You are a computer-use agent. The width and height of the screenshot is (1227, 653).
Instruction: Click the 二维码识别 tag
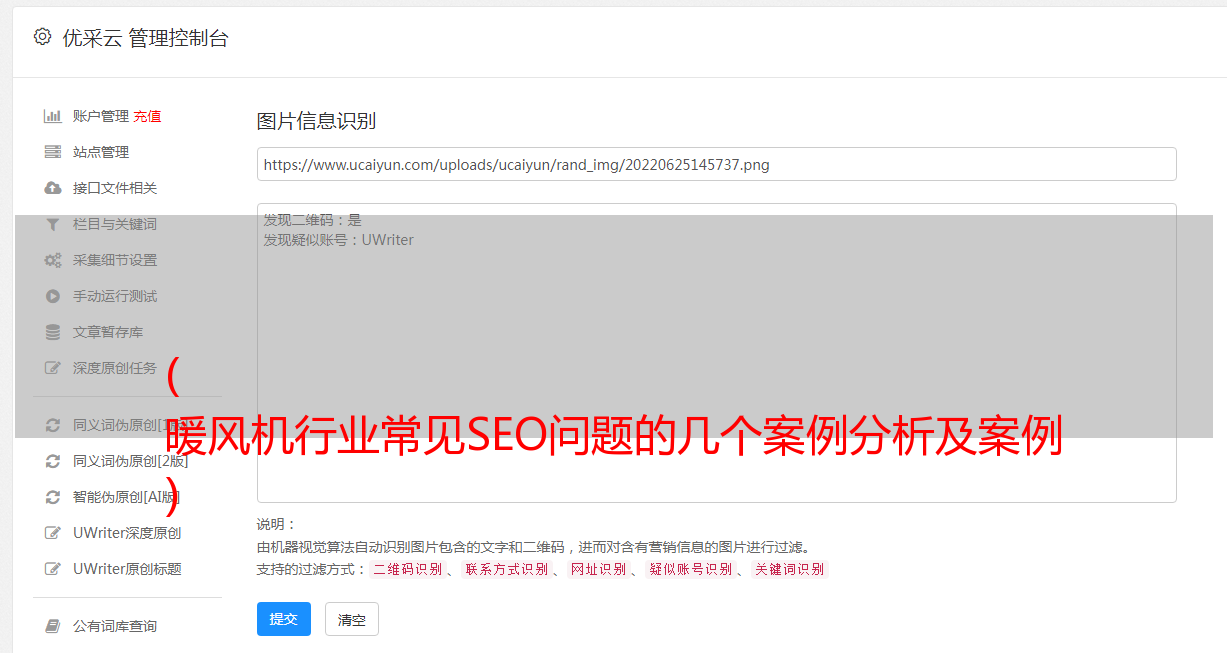click(407, 569)
